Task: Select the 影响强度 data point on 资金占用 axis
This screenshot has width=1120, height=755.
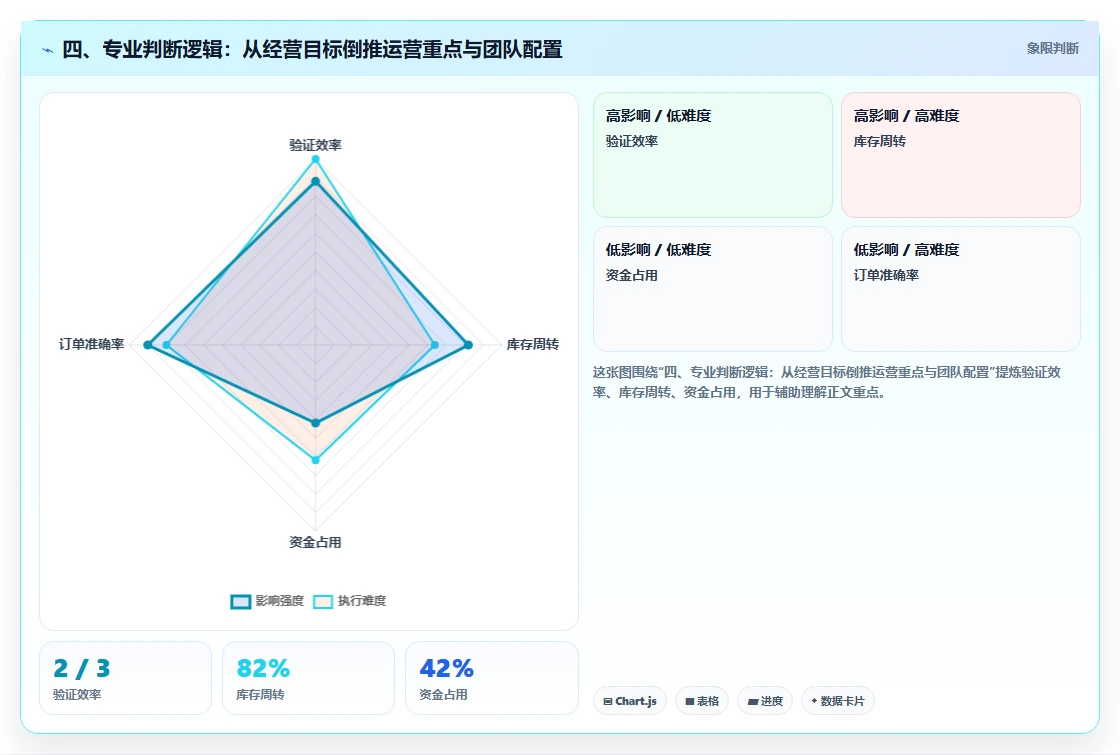Action: [315, 423]
